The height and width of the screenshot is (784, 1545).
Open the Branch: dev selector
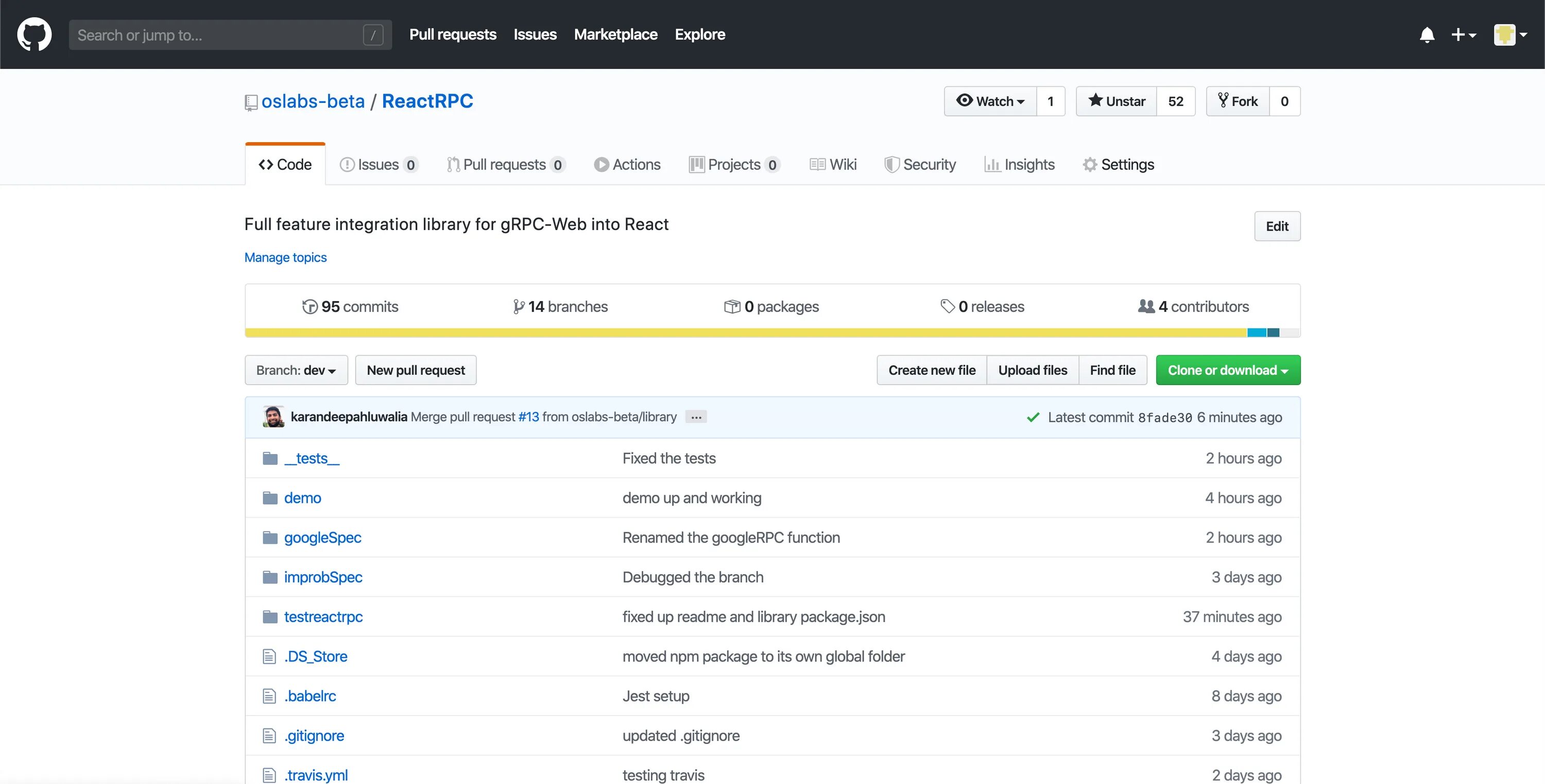[296, 370]
